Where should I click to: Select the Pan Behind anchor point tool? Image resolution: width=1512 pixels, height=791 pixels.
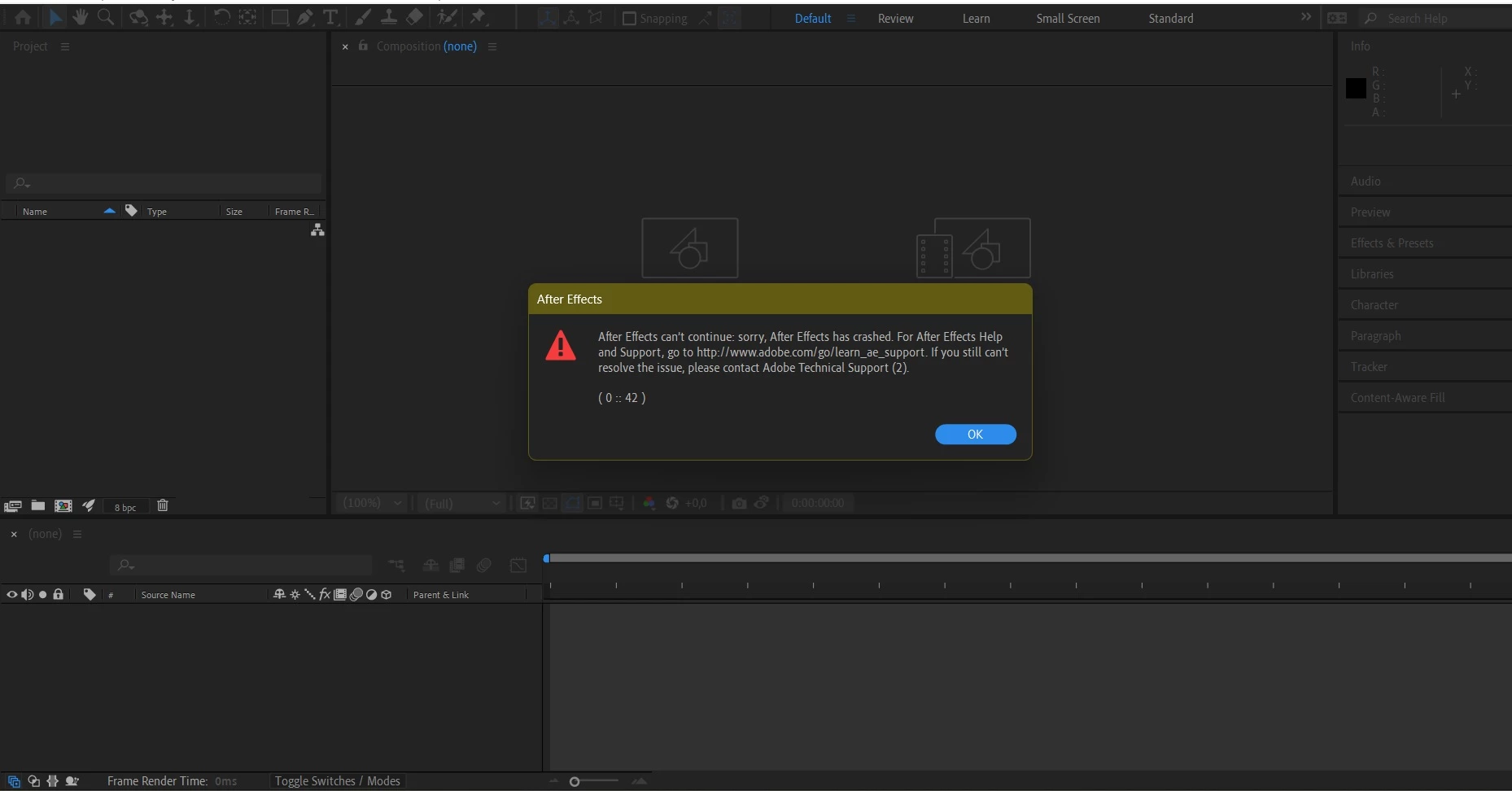click(247, 17)
